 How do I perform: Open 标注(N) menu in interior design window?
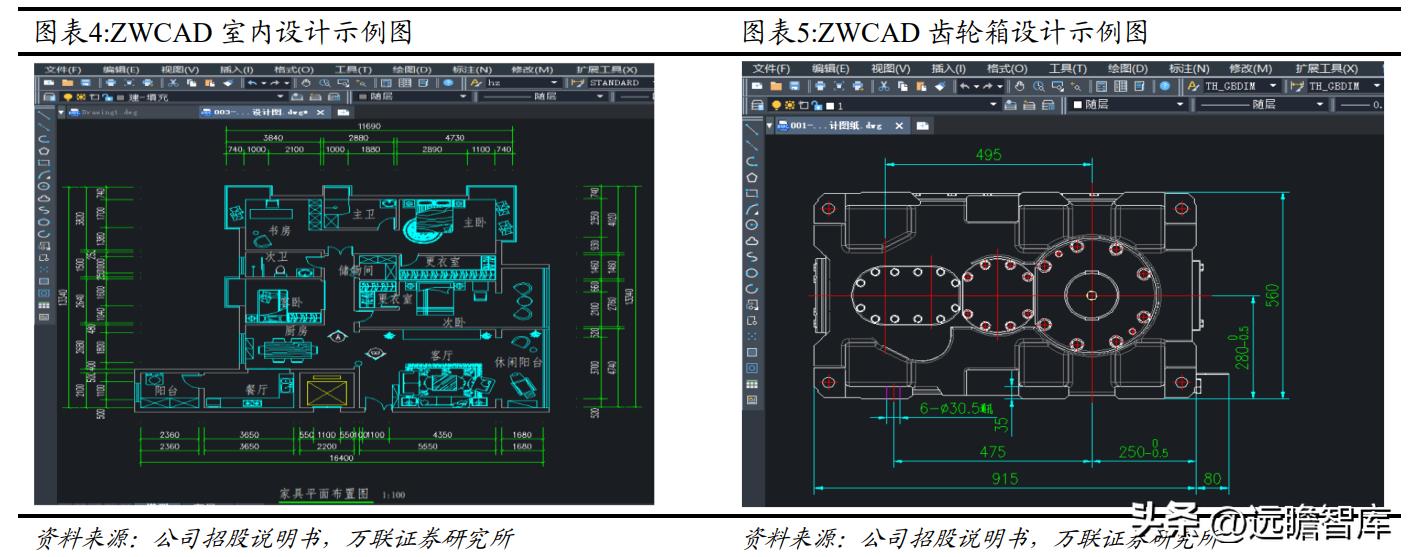tap(472, 70)
